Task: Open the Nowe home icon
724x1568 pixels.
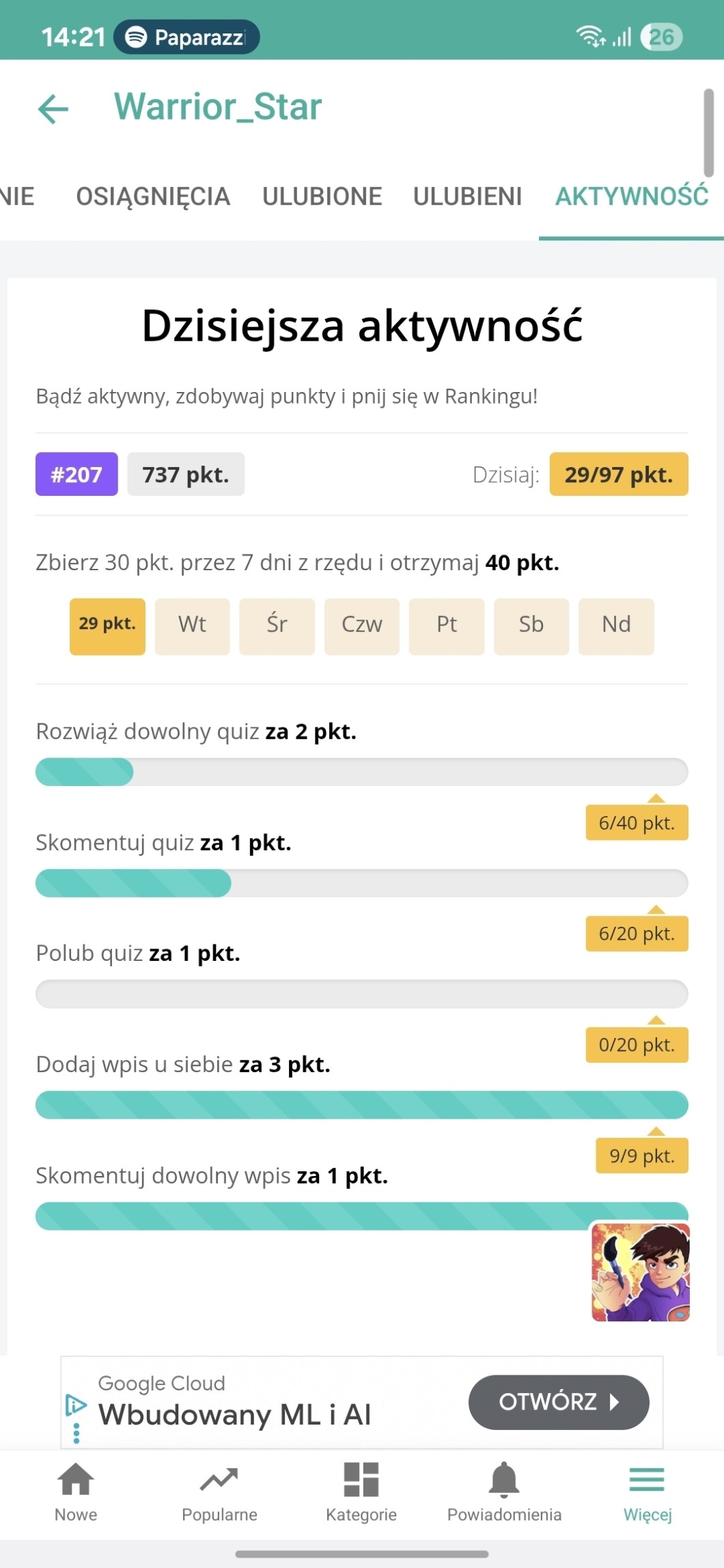Action: tap(76, 1479)
